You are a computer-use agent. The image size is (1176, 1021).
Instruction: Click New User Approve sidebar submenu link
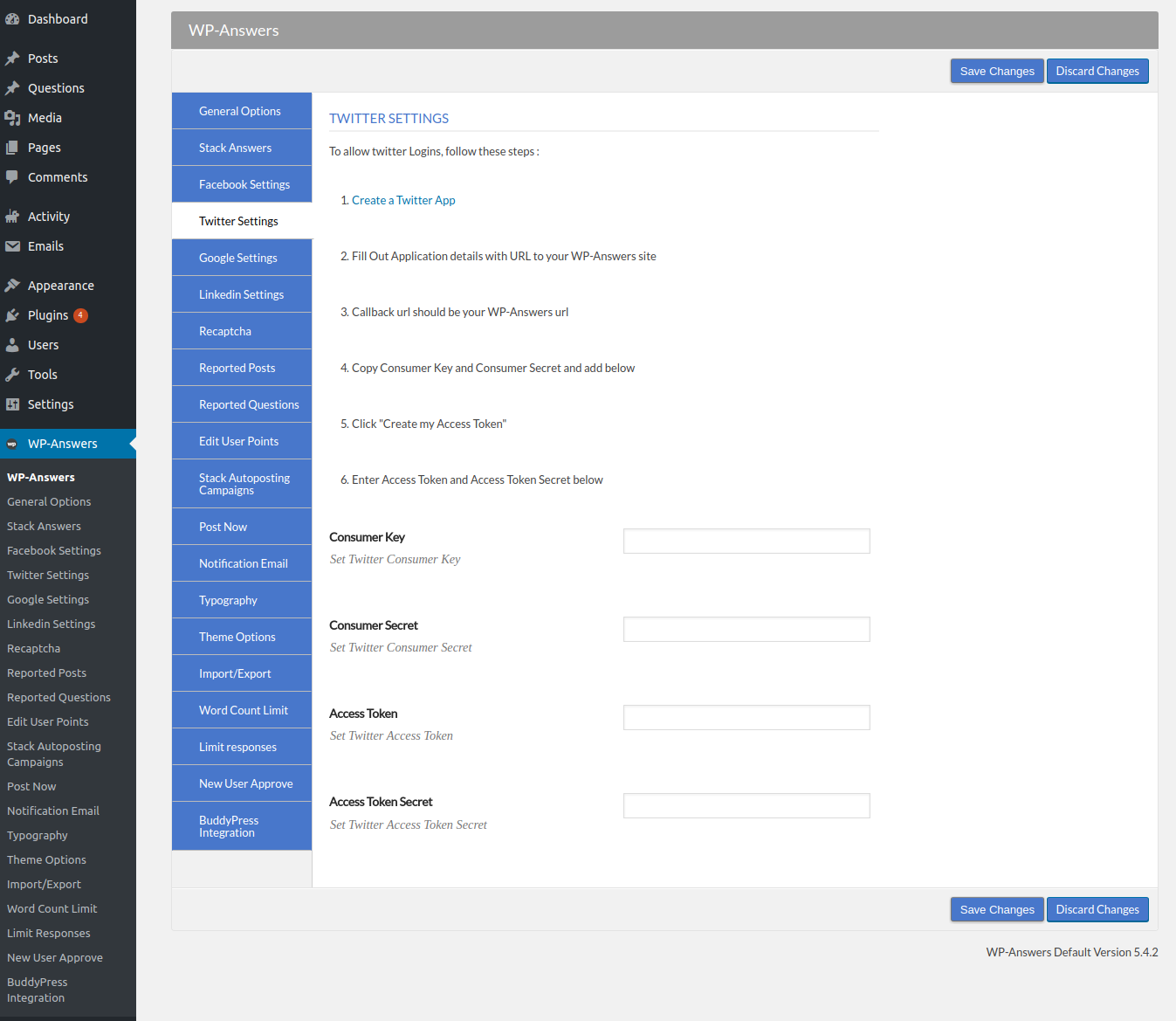point(55,958)
